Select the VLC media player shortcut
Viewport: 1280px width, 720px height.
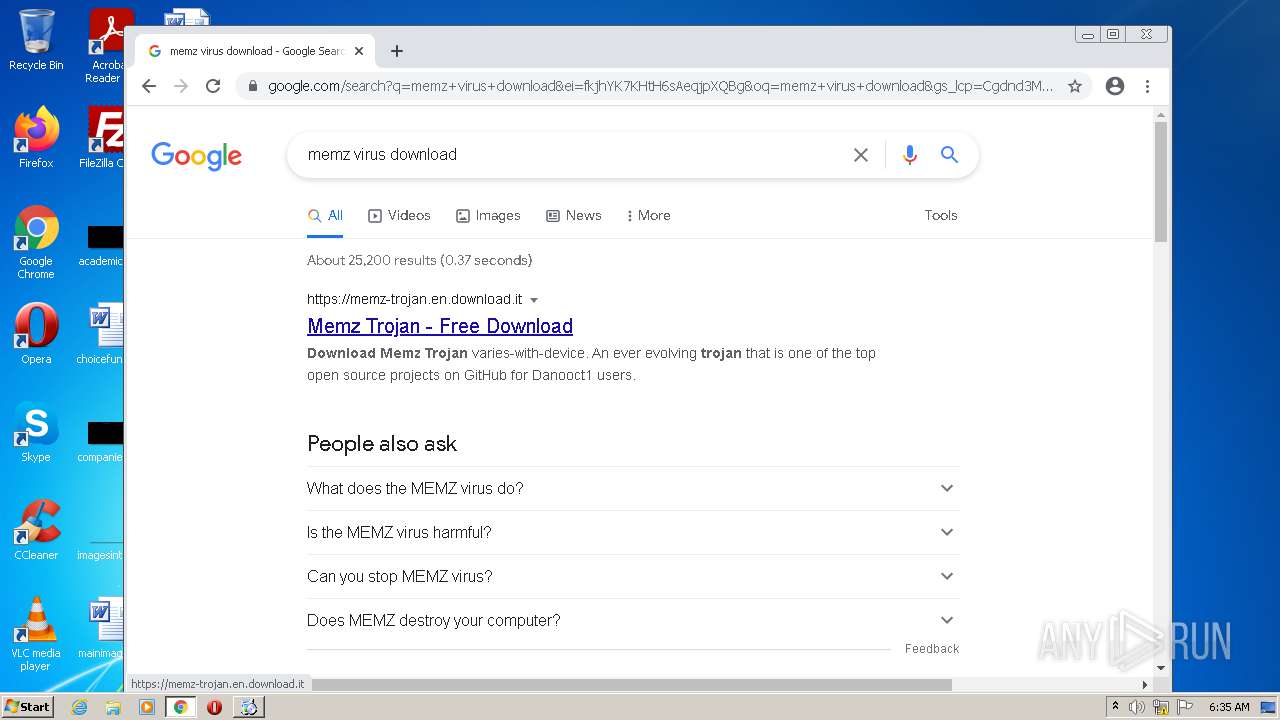[36, 634]
